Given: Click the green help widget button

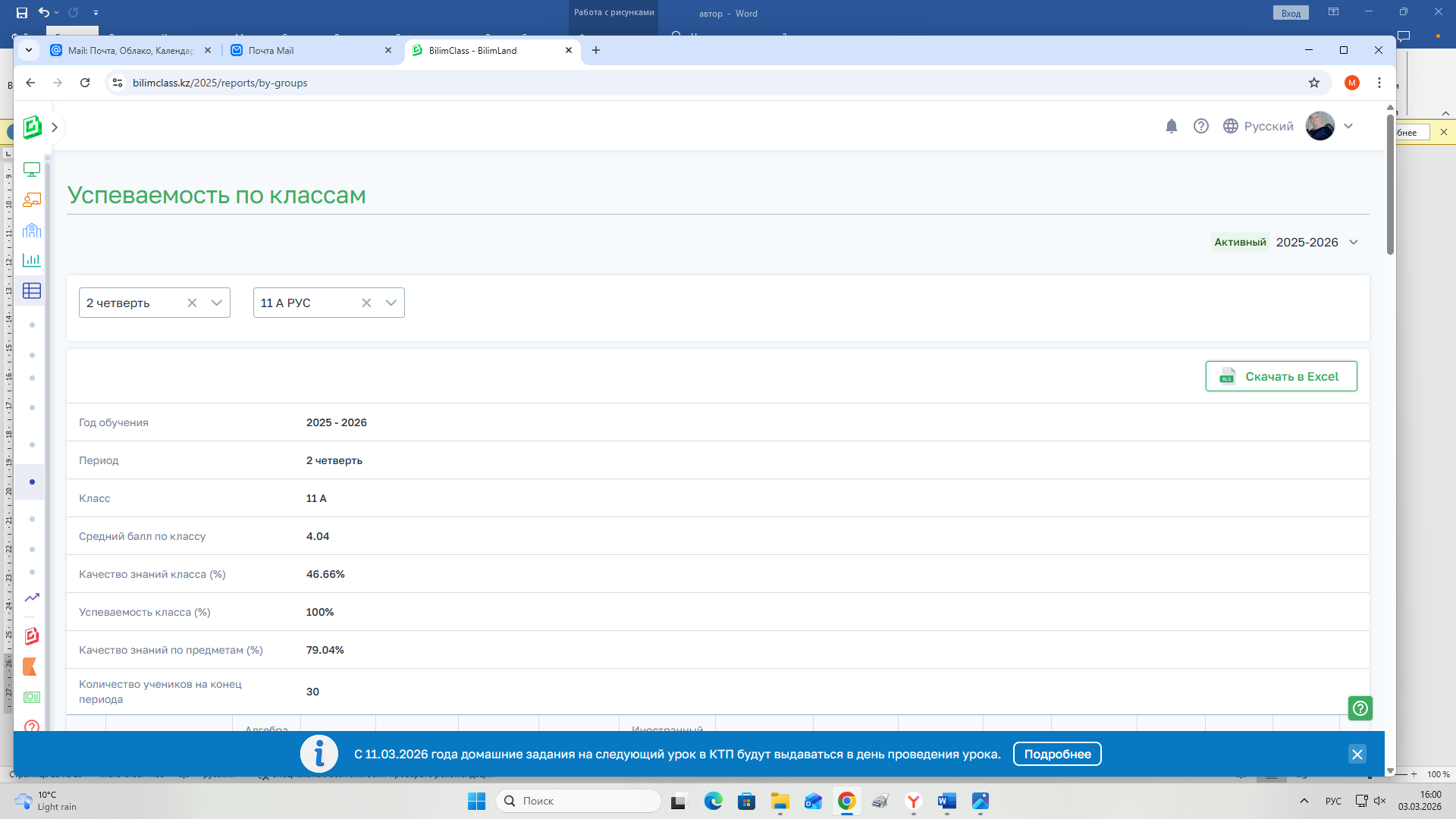Looking at the screenshot, I should click(1360, 708).
